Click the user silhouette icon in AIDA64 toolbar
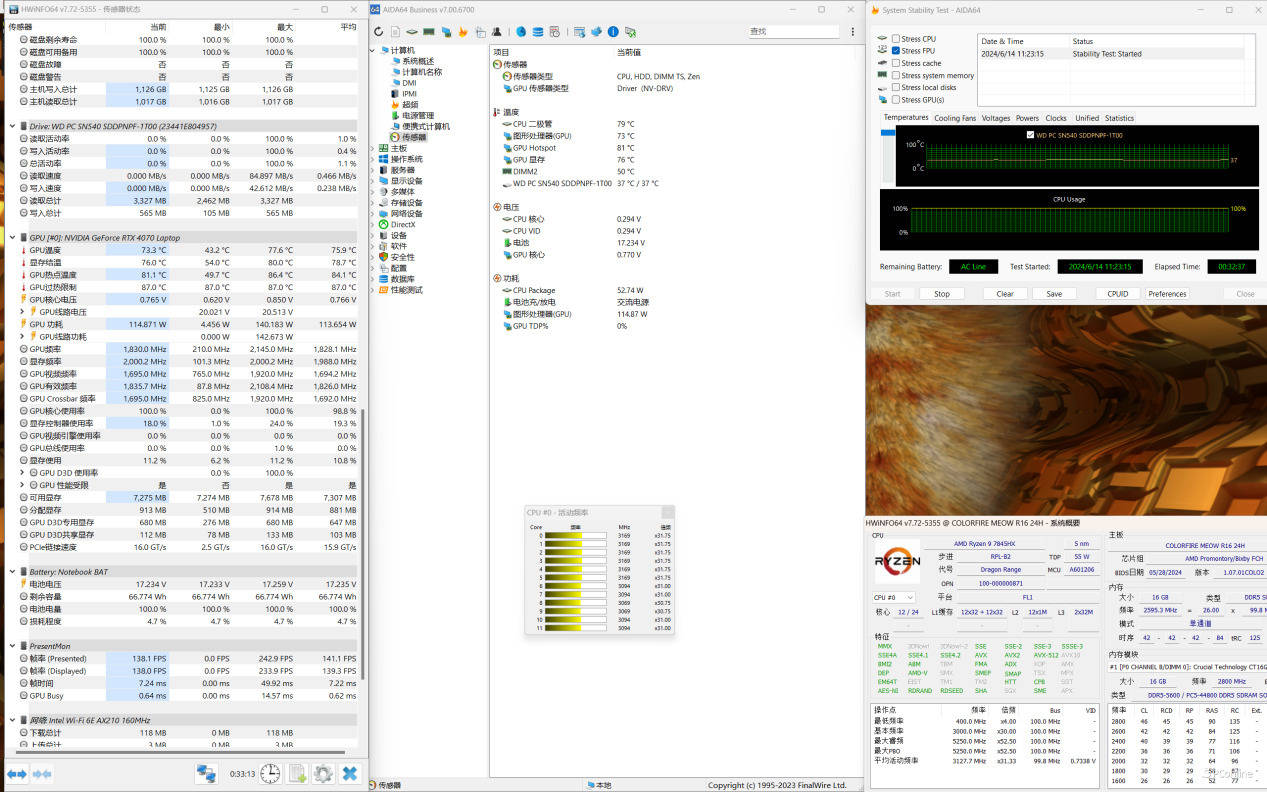The width and height of the screenshot is (1267, 792). coord(497,32)
